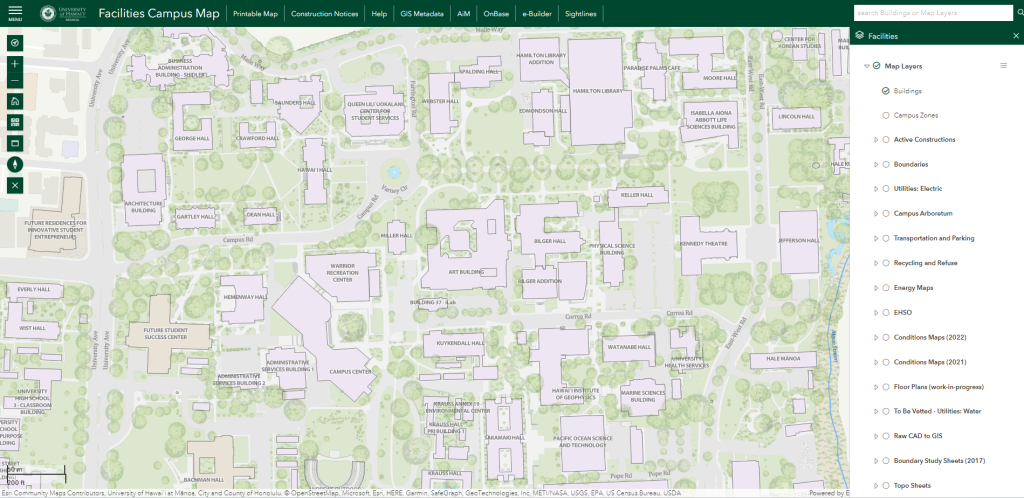
Task: Turn on the EHSO layer
Action: click(x=886, y=313)
